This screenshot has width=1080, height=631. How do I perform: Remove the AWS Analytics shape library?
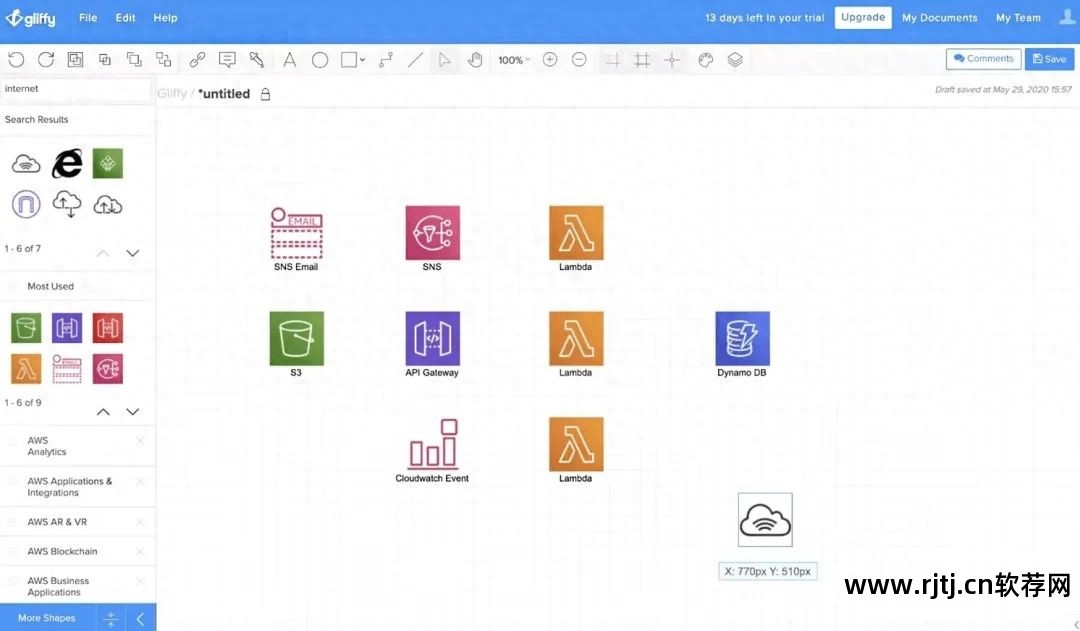click(141, 441)
